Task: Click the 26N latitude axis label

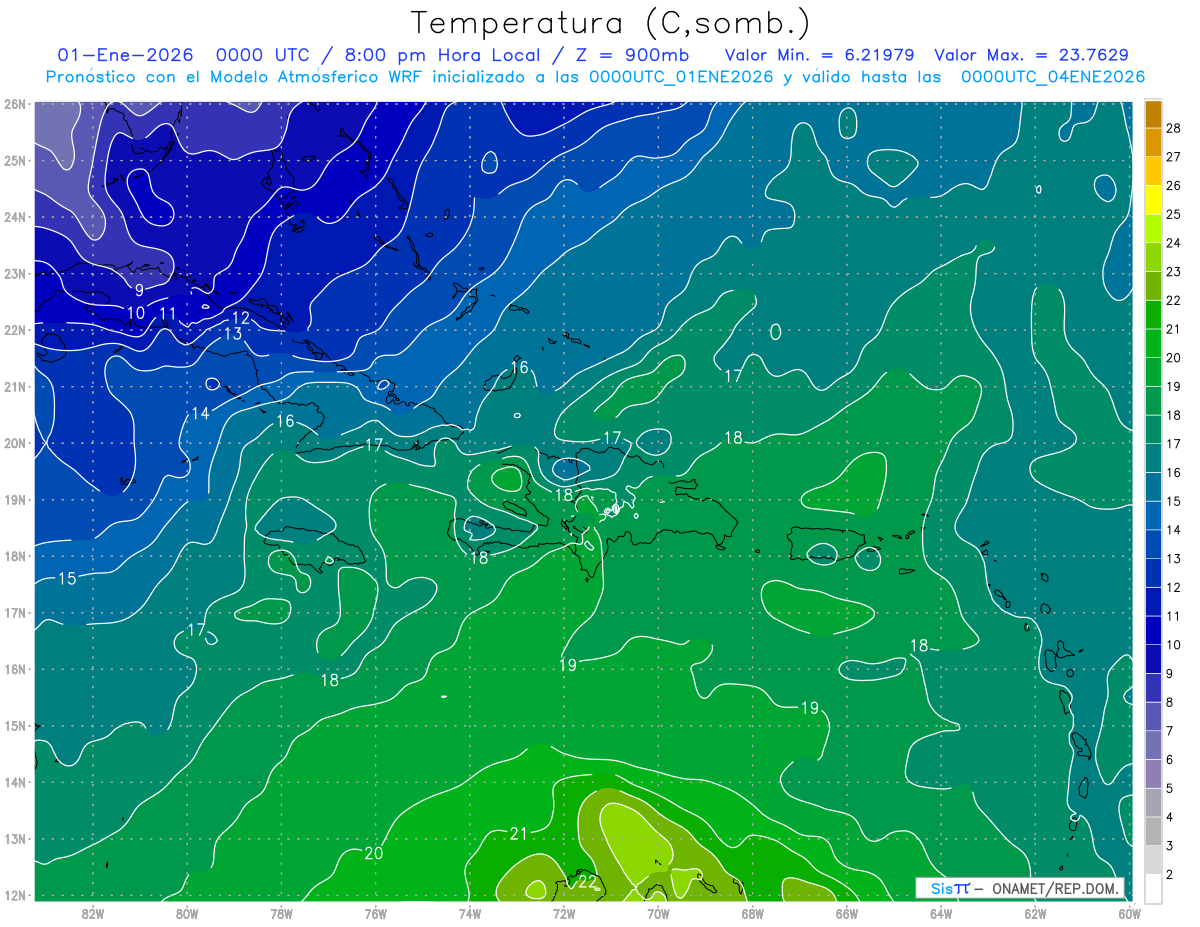Action: 14,104
